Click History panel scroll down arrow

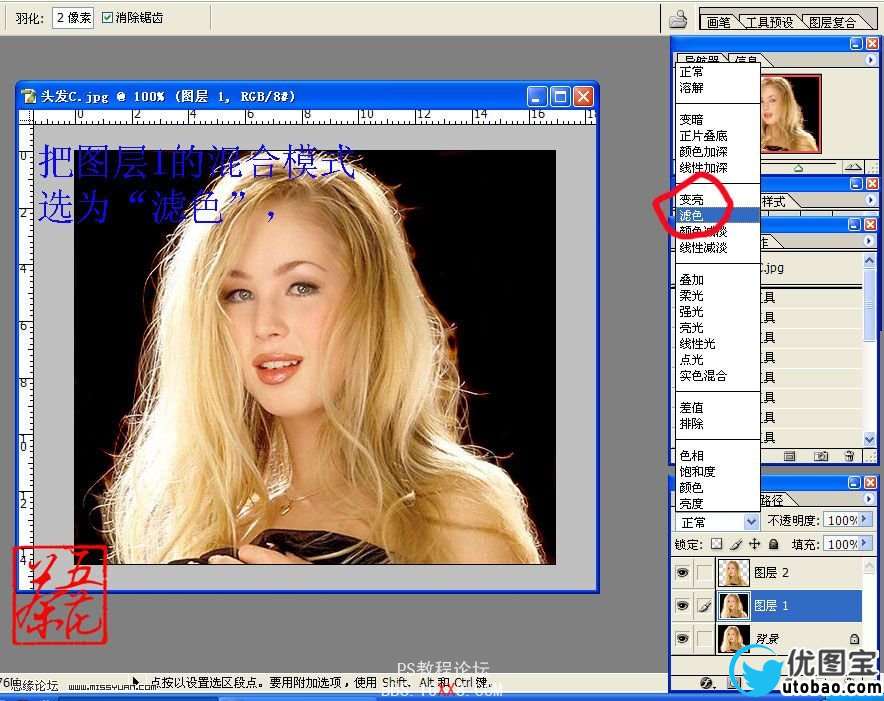(x=869, y=438)
